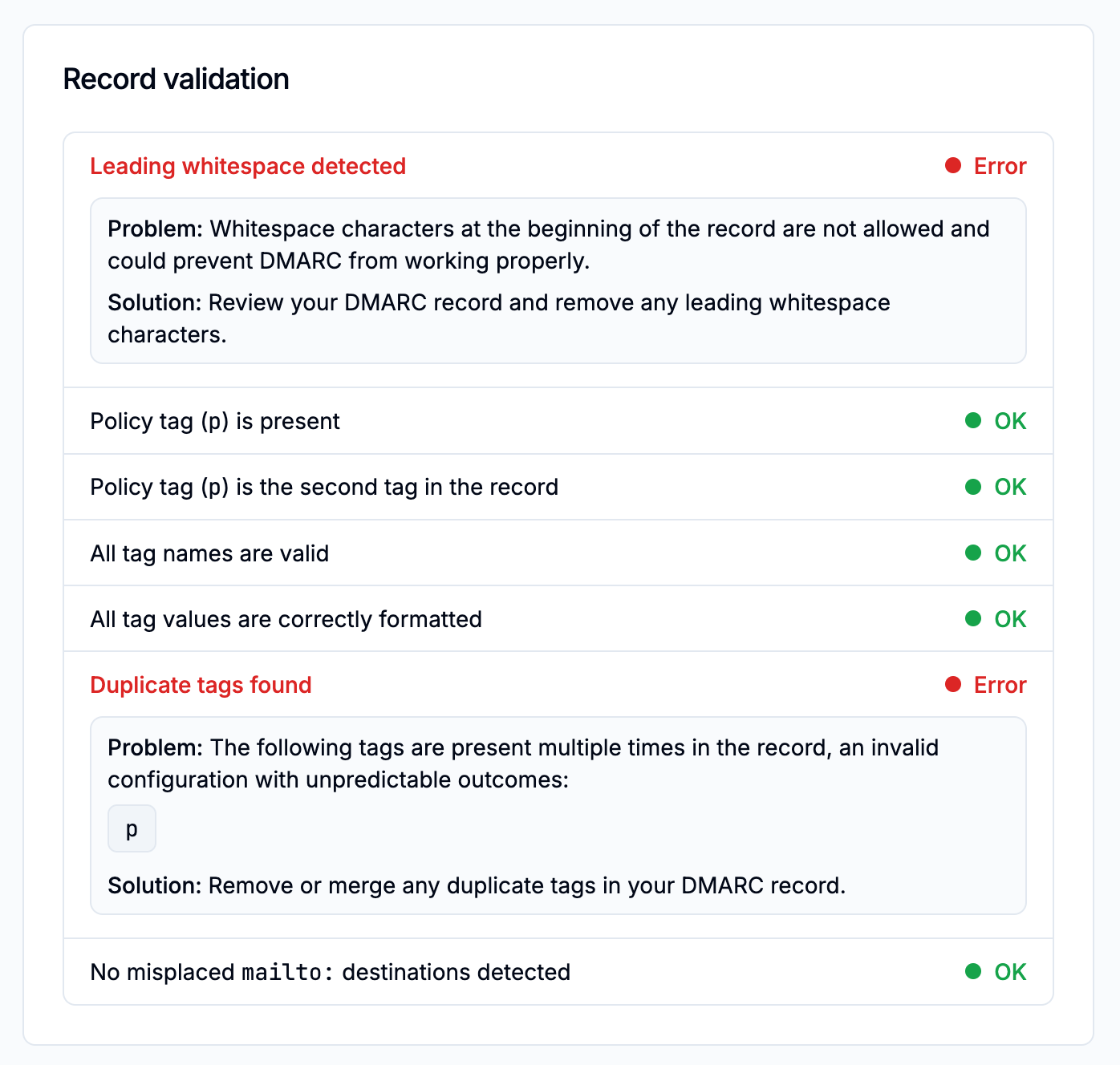The height and width of the screenshot is (1065, 1120).
Task: Toggle the status indicator on the mailto destinations row
Action: coord(972,971)
